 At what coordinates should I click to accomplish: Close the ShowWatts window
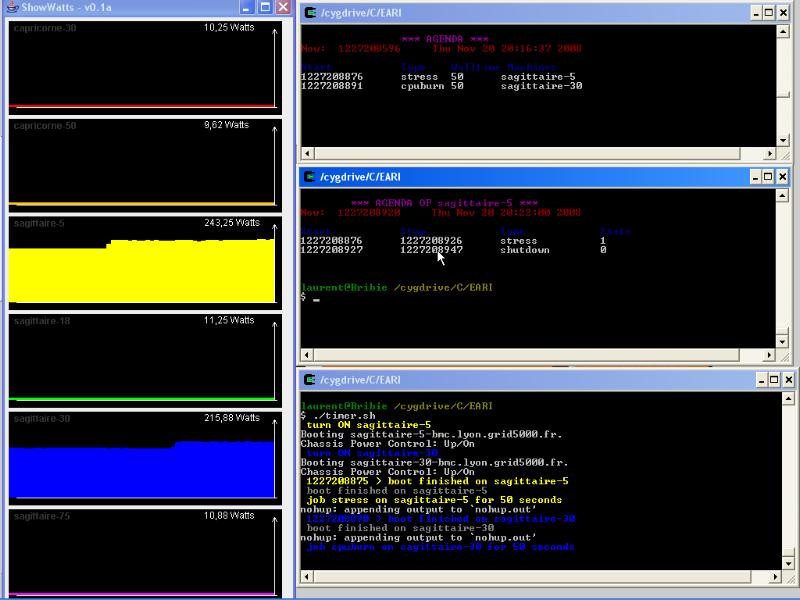[283, 7]
